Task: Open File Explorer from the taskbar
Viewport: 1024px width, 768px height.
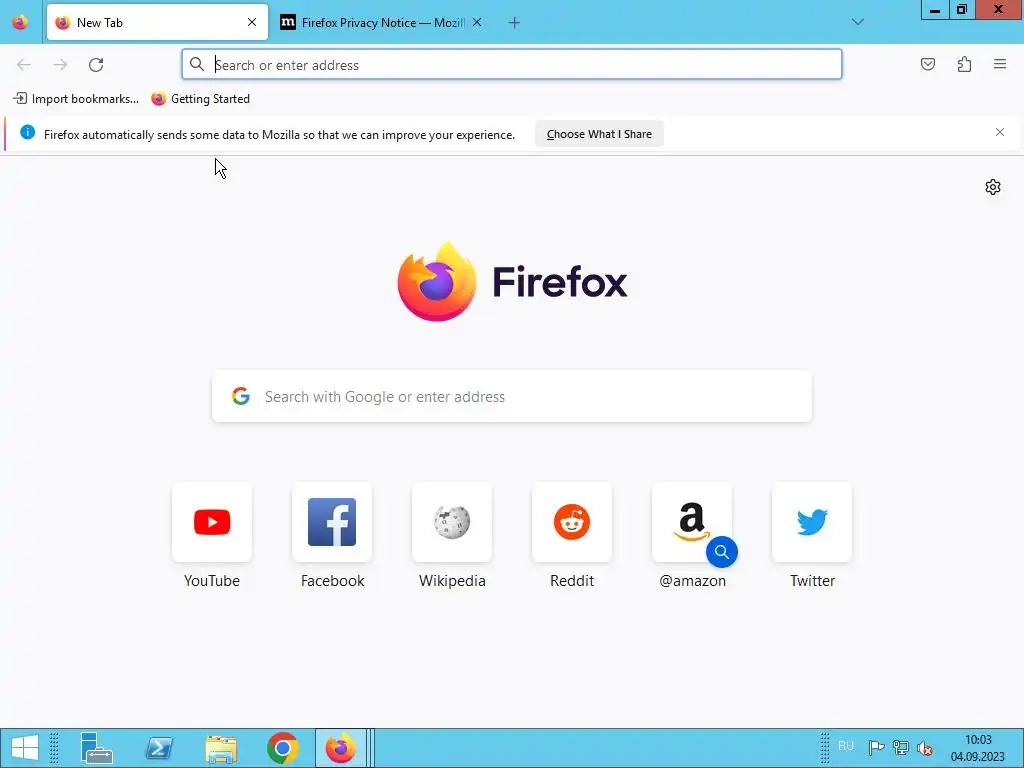Action: pos(221,748)
